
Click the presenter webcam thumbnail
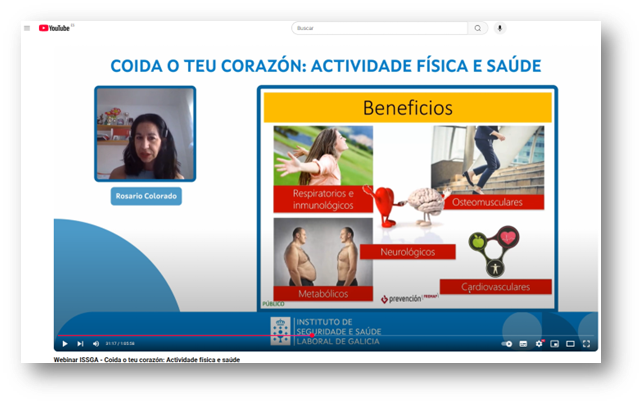pos(145,133)
